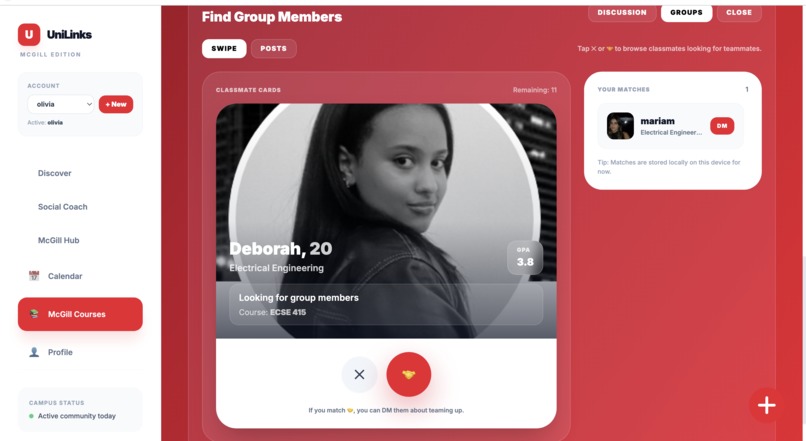Open McGill Hub in sidebar
Screen dimensions: 806x441
(59, 240)
